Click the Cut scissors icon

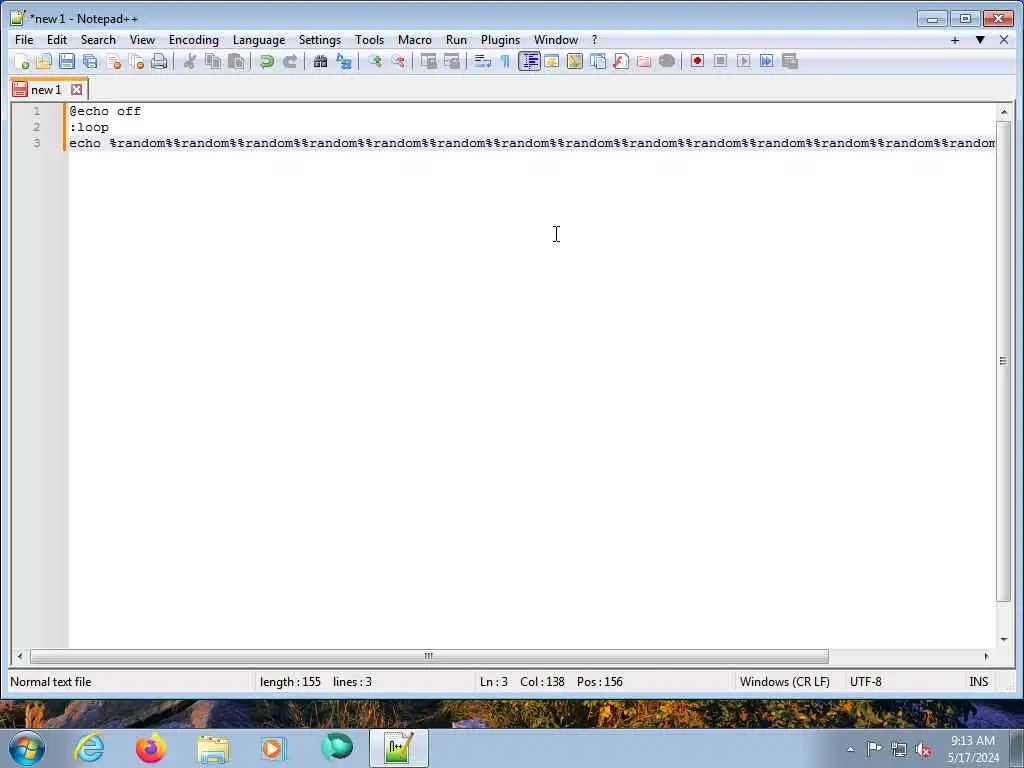pos(189,61)
